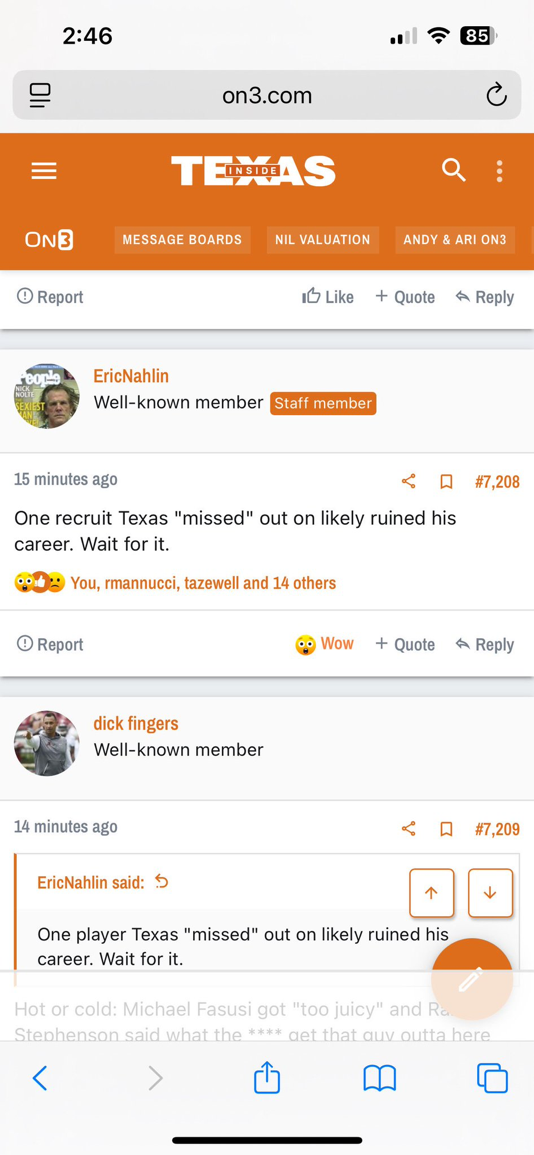
Task: Bookmark post #7,209
Action: (x=446, y=829)
